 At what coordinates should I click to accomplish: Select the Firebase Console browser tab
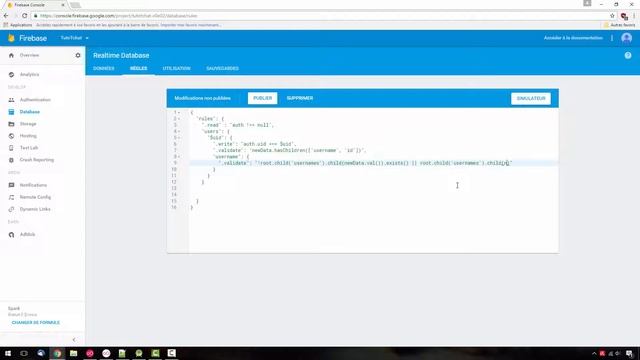point(36,5)
